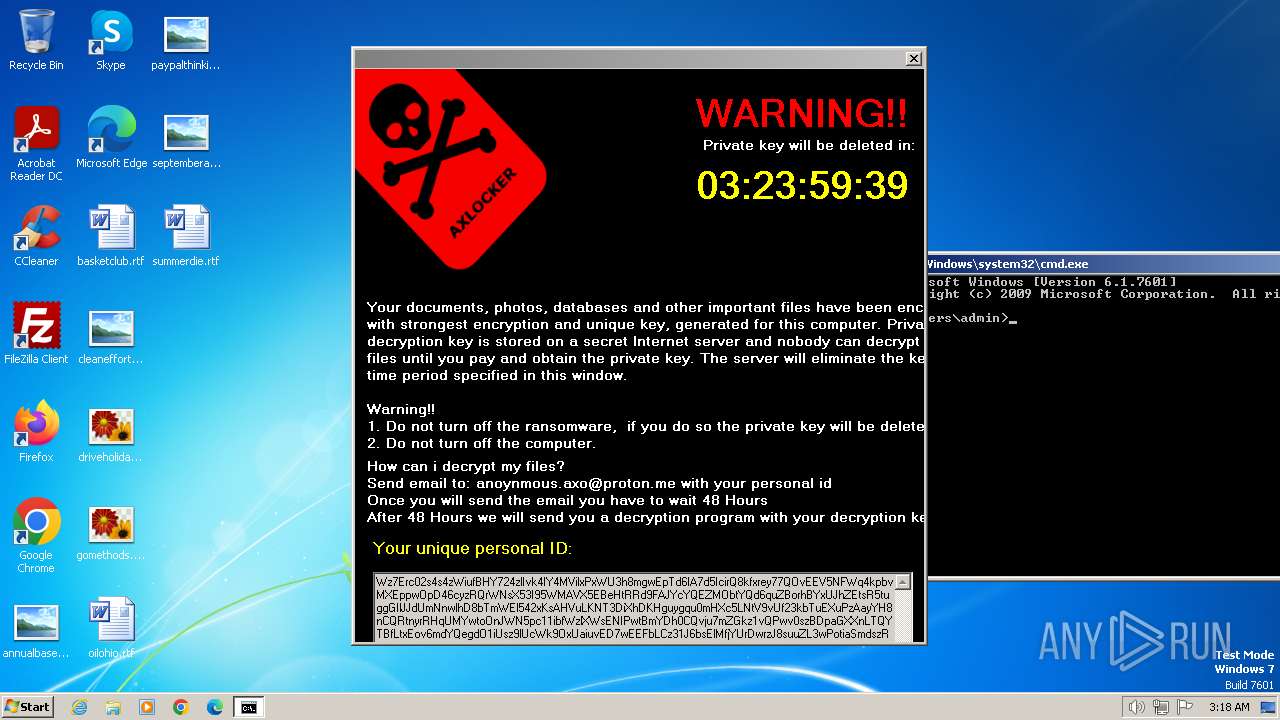Click in the cmd.exe command prompt area
Screen dimensions: 1280x720
[x=1104, y=425]
